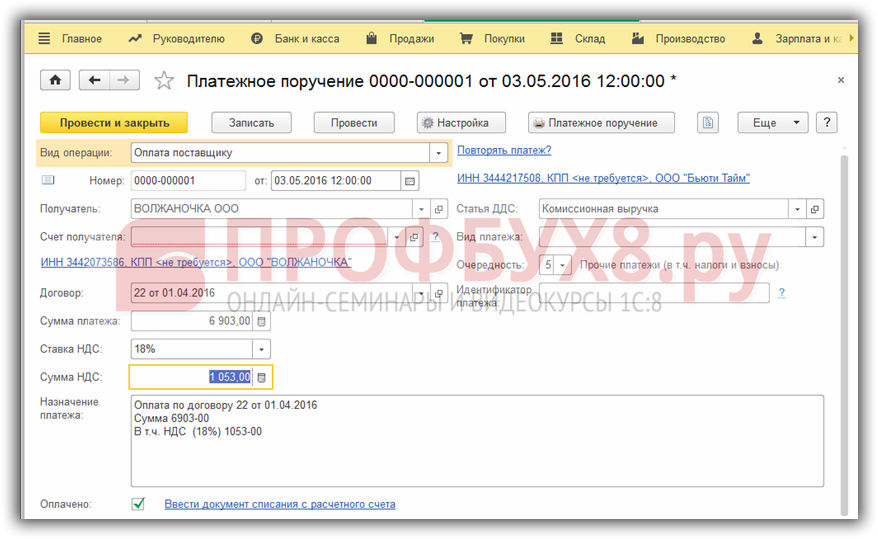
Task: Open the Еще actions menu
Action: (x=773, y=123)
